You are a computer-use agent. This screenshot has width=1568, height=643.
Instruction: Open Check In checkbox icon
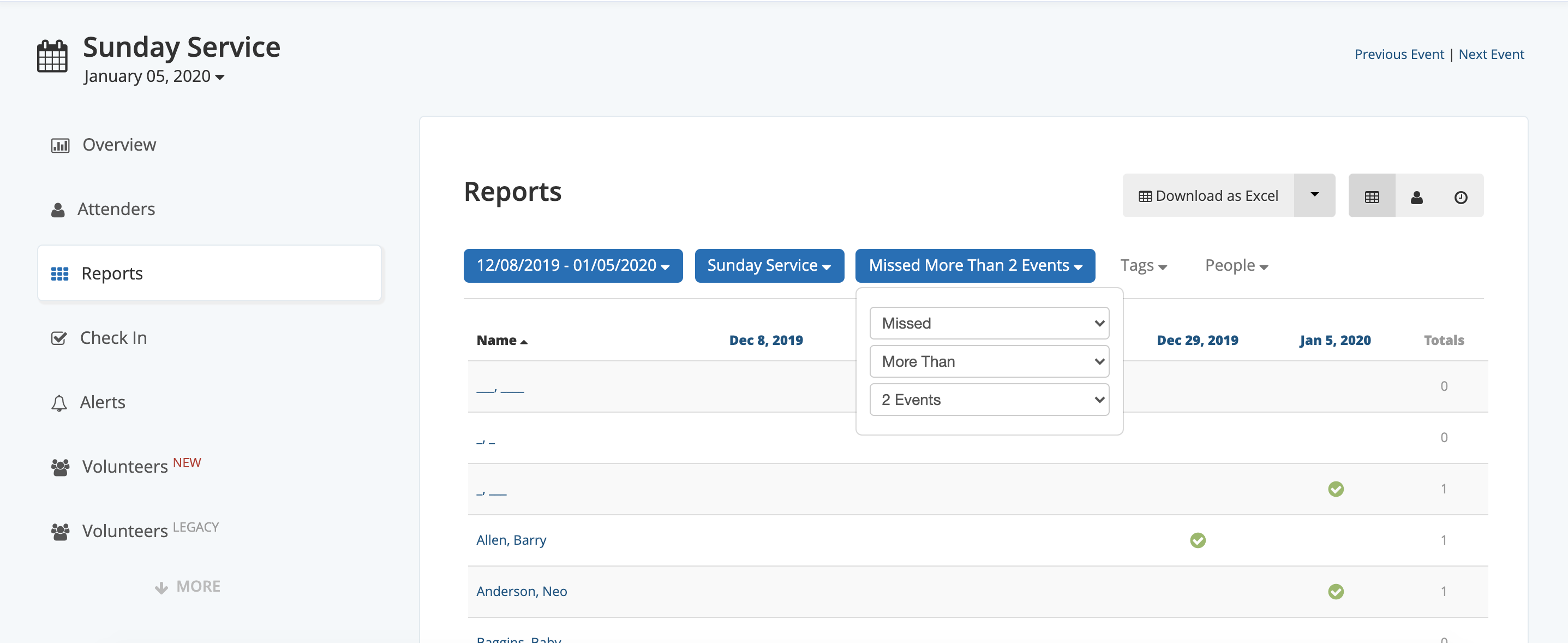click(x=59, y=338)
